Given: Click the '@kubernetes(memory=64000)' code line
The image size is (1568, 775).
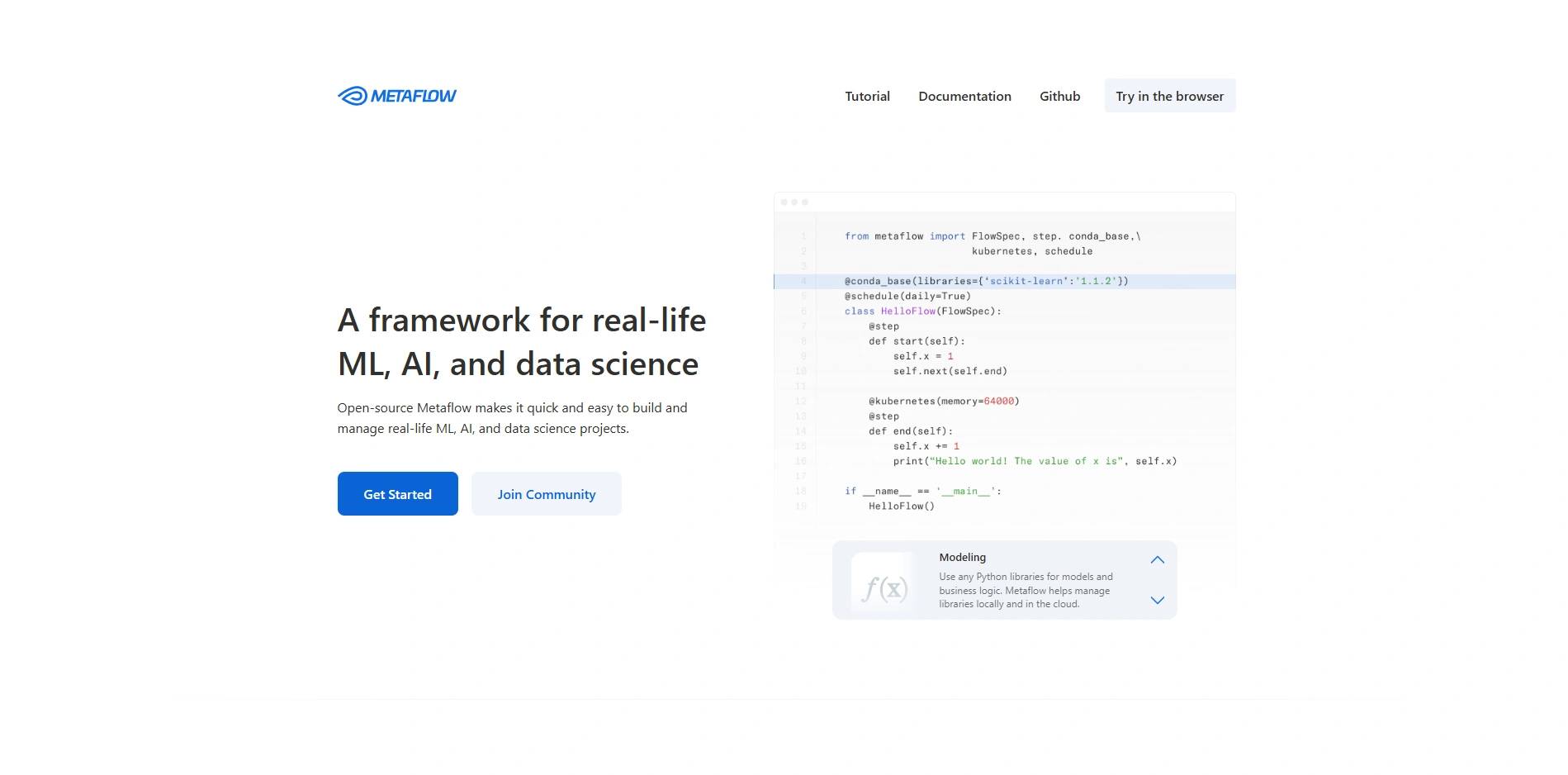Looking at the screenshot, I should click(944, 401).
